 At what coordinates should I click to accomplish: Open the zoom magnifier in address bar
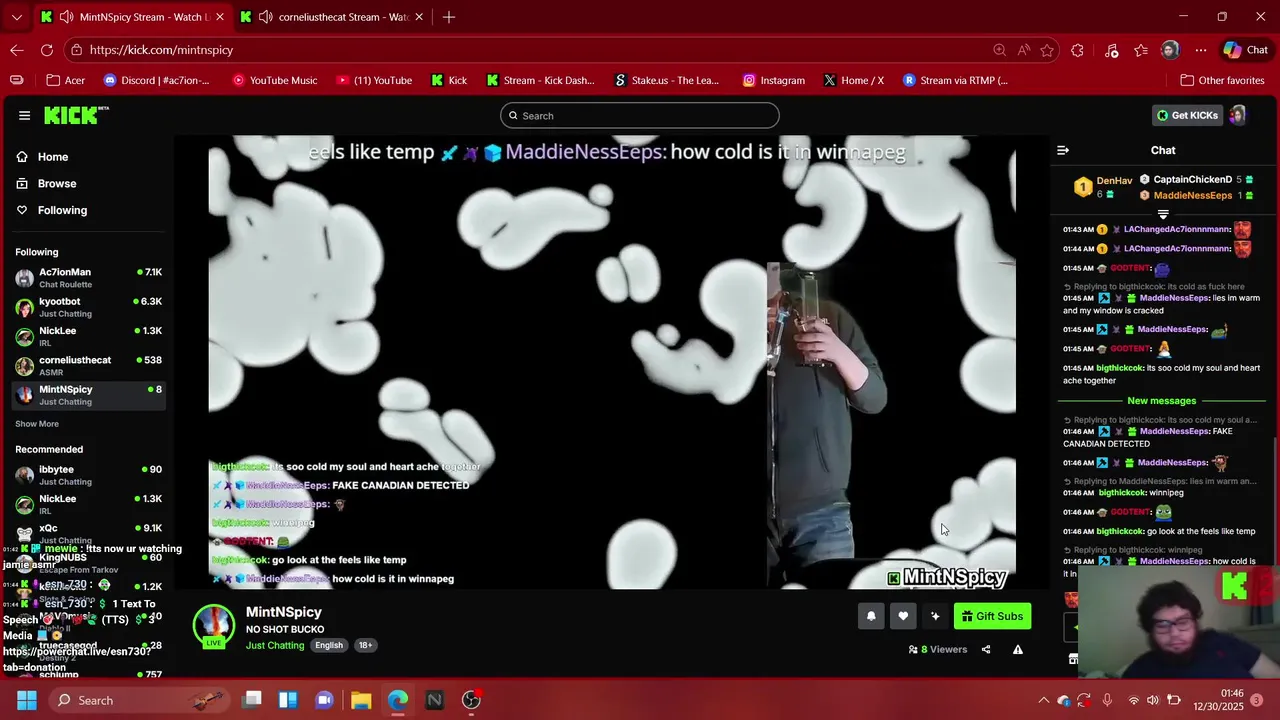pos(999,50)
